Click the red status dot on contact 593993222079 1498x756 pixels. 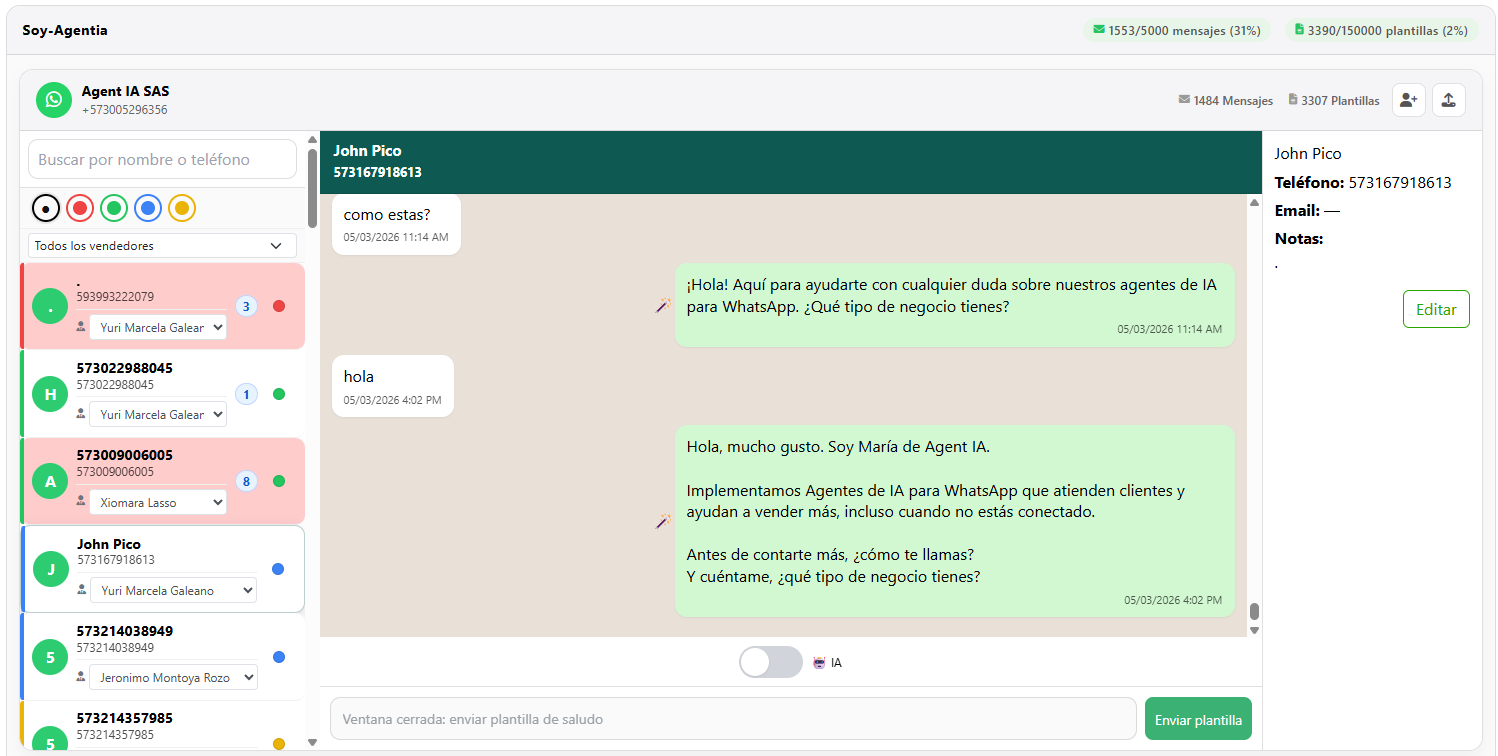[x=279, y=306]
